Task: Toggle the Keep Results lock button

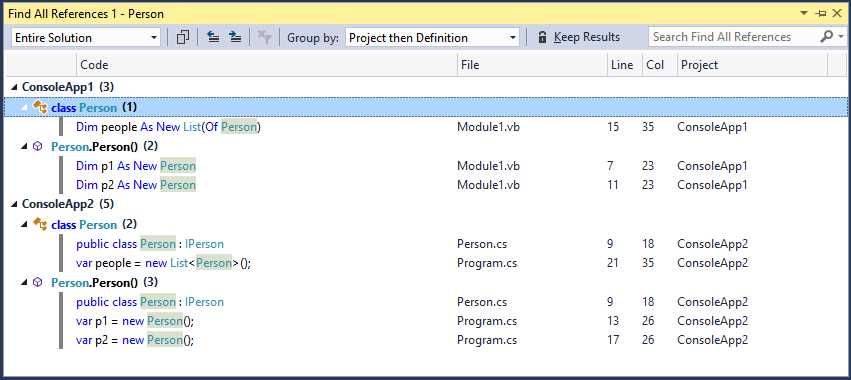Action: click(x=579, y=37)
